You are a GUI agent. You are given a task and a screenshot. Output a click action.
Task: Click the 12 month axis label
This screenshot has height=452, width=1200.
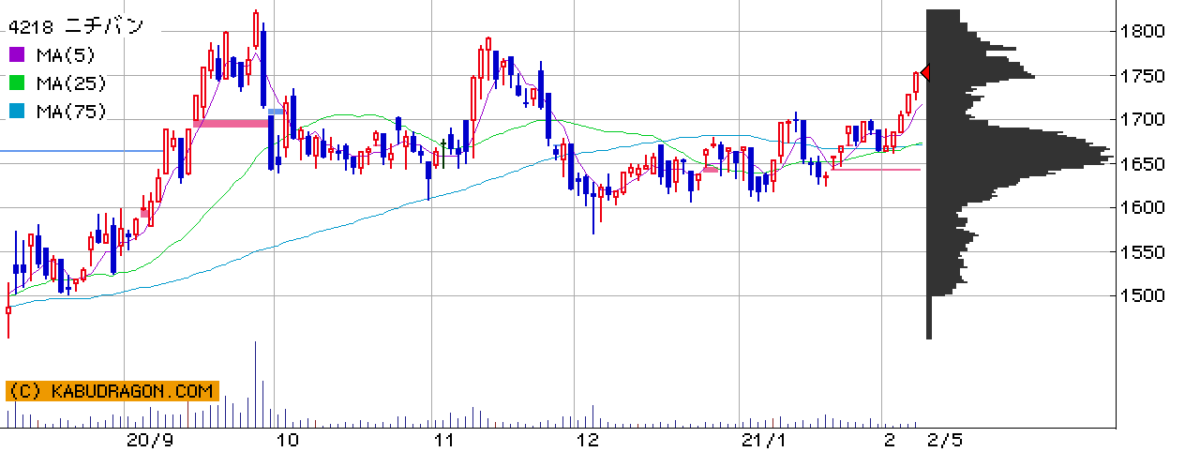(x=589, y=440)
